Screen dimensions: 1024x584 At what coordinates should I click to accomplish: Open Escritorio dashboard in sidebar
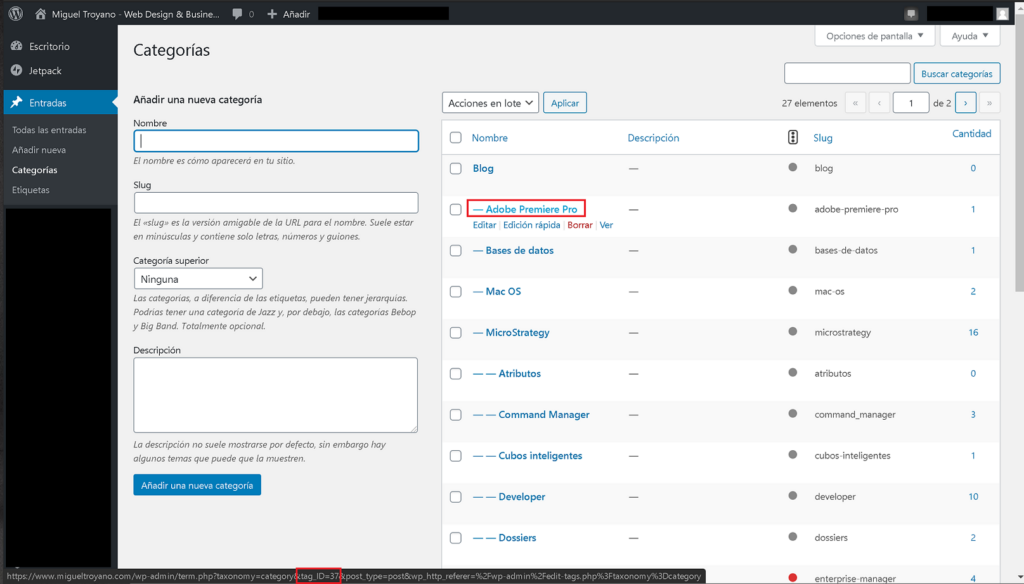click(x=48, y=46)
